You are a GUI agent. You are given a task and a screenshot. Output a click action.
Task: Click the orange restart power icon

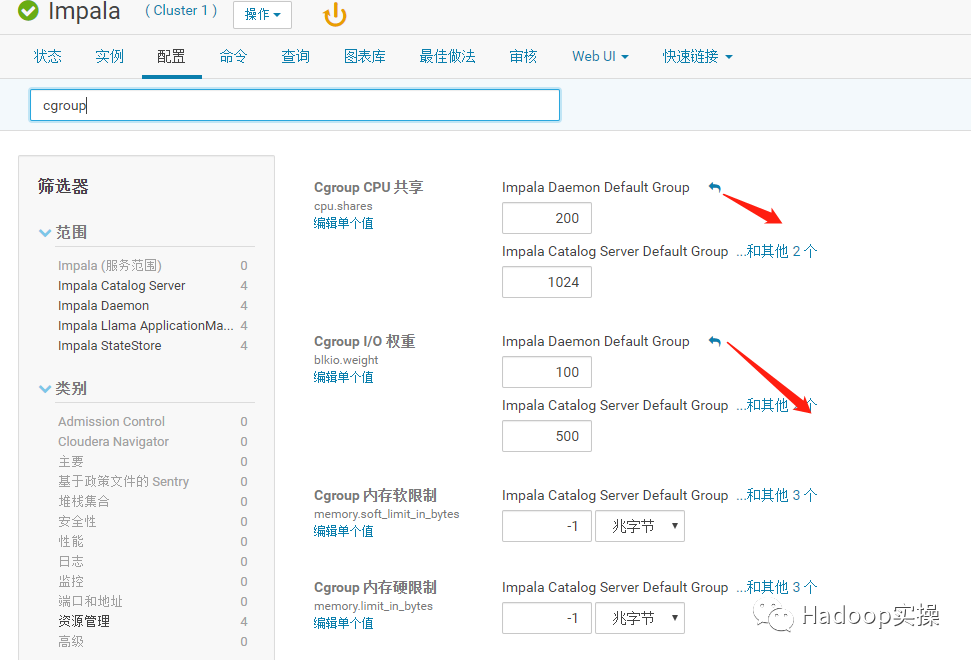(335, 15)
